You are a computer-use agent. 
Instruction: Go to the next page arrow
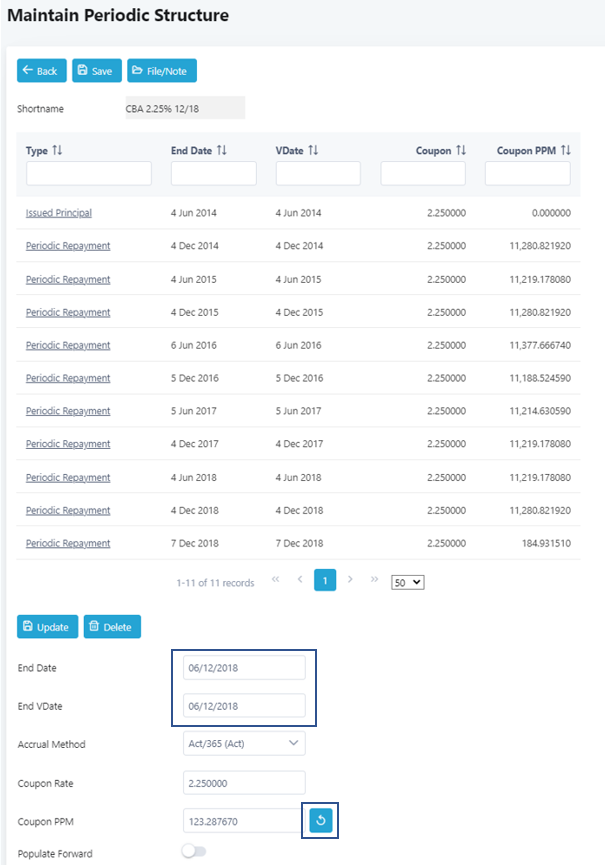350,580
